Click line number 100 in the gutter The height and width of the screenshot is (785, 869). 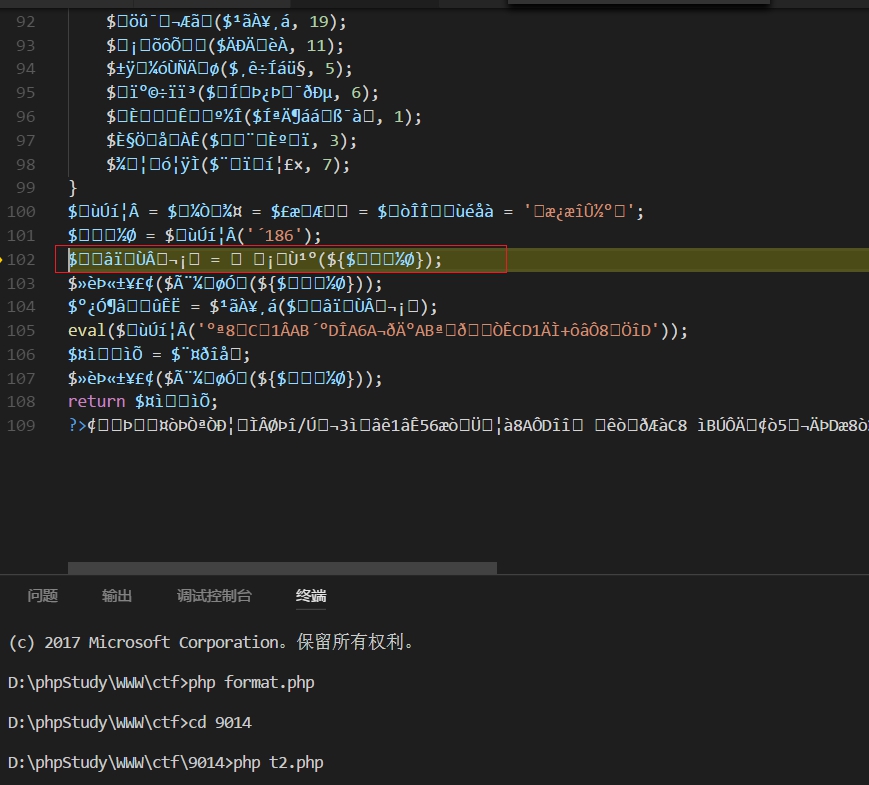pos(21,212)
